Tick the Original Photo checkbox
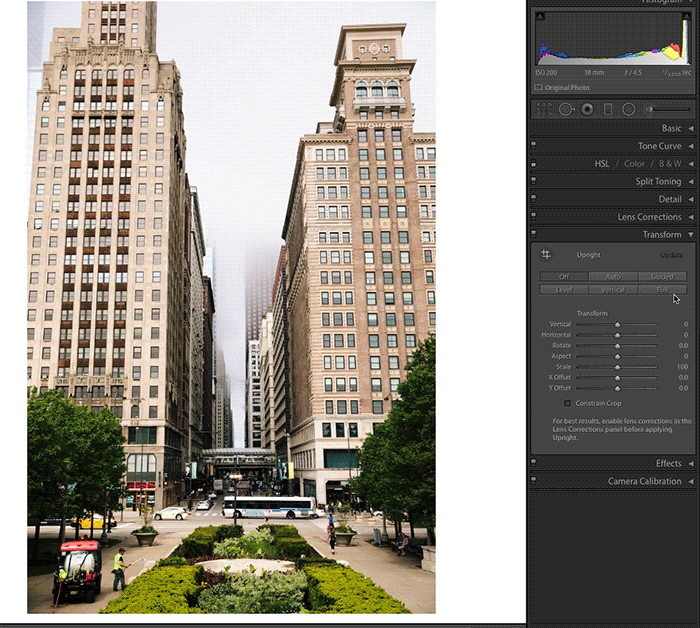The image size is (700, 628). [x=538, y=87]
